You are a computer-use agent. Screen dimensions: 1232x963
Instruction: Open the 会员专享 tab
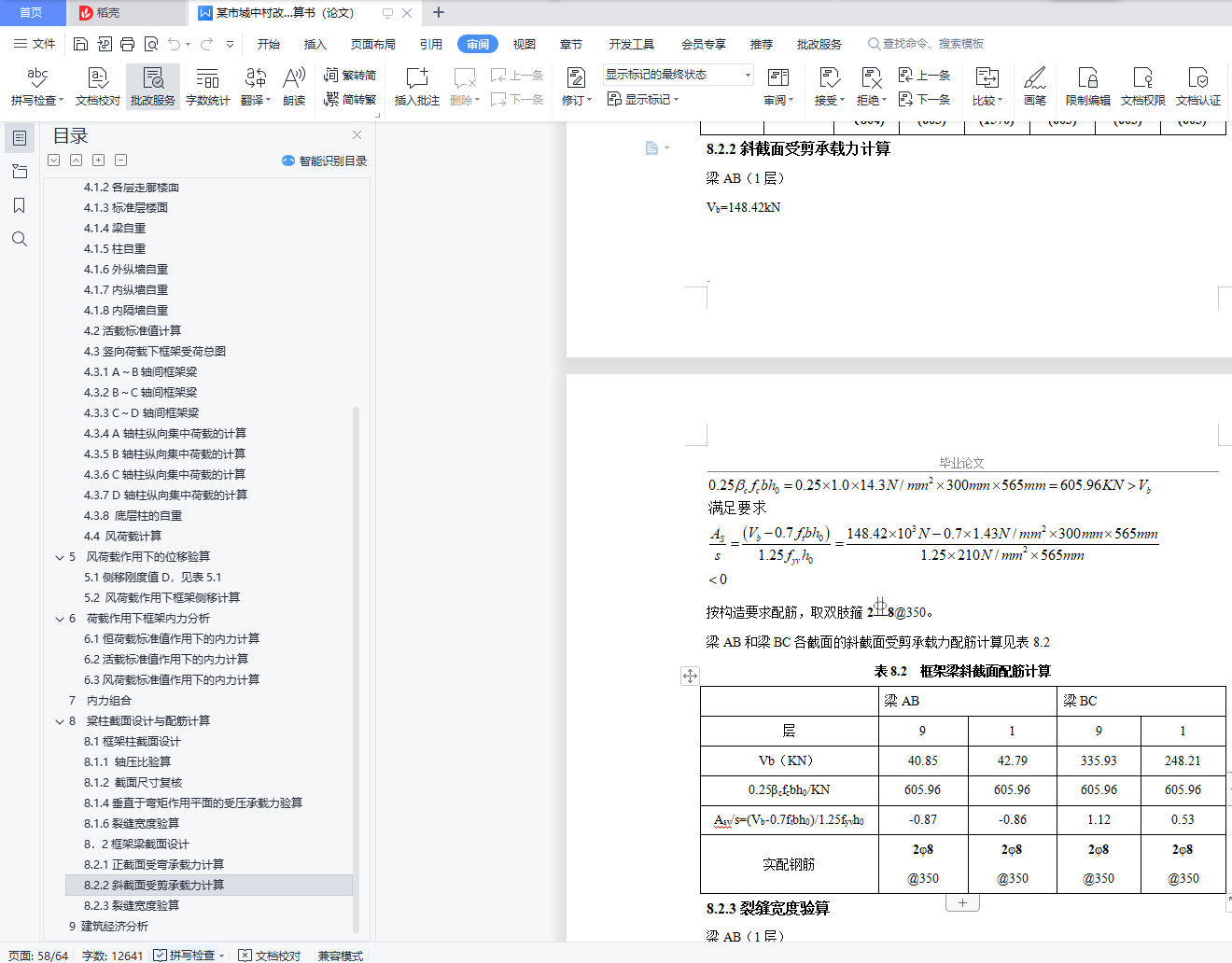tap(704, 44)
